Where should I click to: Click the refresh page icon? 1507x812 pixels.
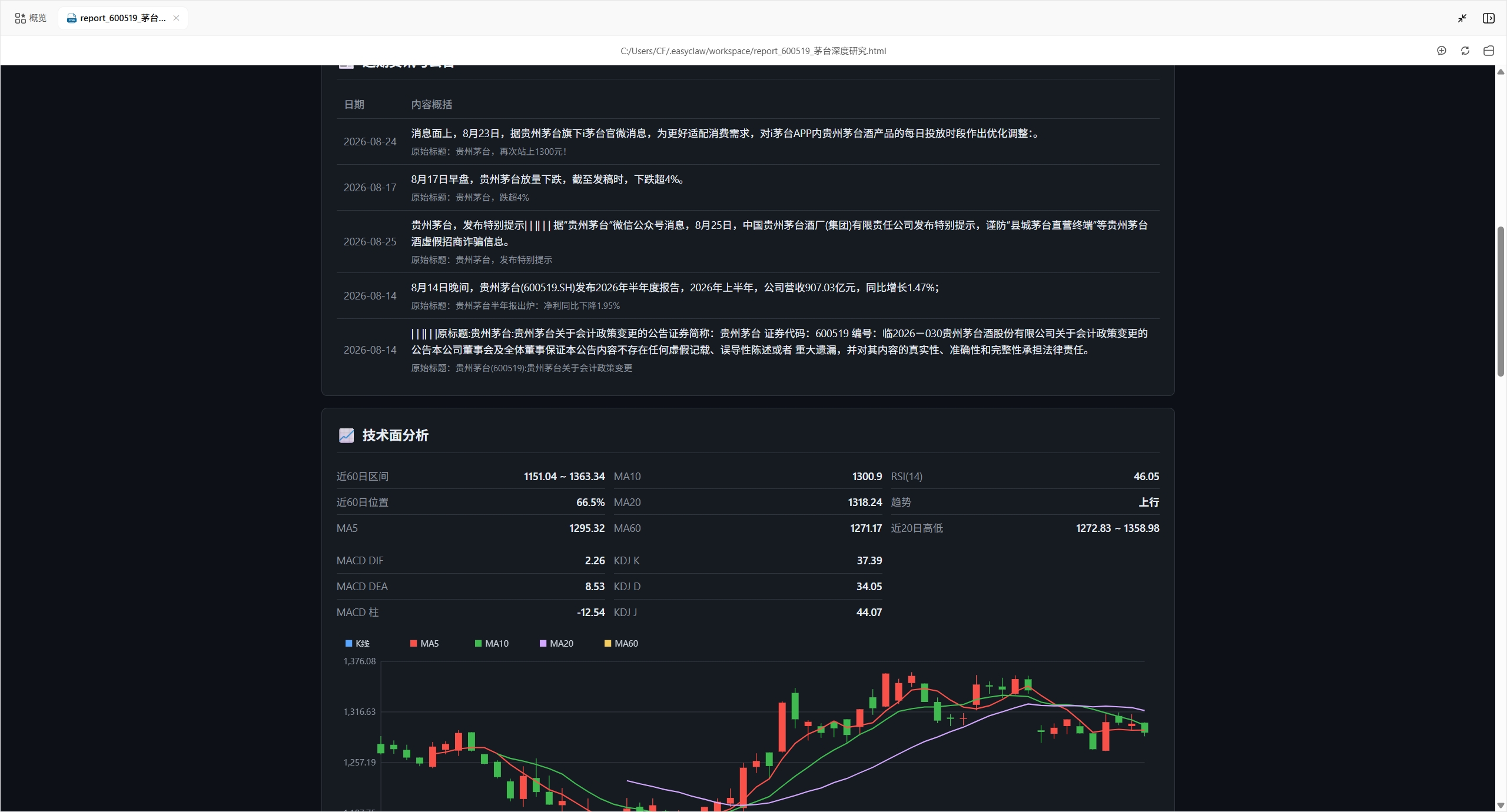pyautogui.click(x=1465, y=51)
